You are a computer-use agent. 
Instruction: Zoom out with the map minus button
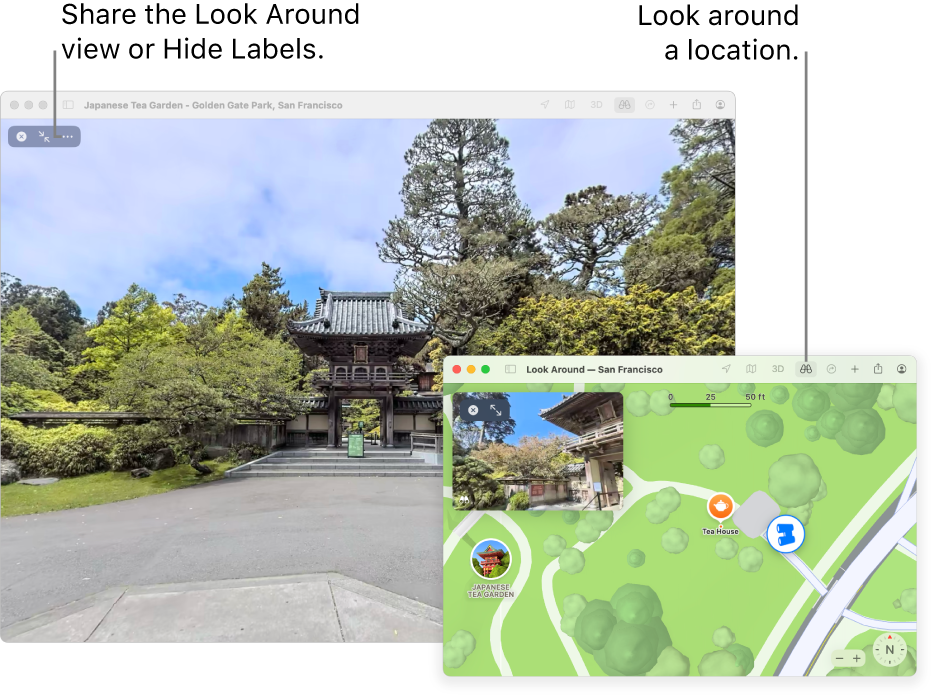[839, 658]
